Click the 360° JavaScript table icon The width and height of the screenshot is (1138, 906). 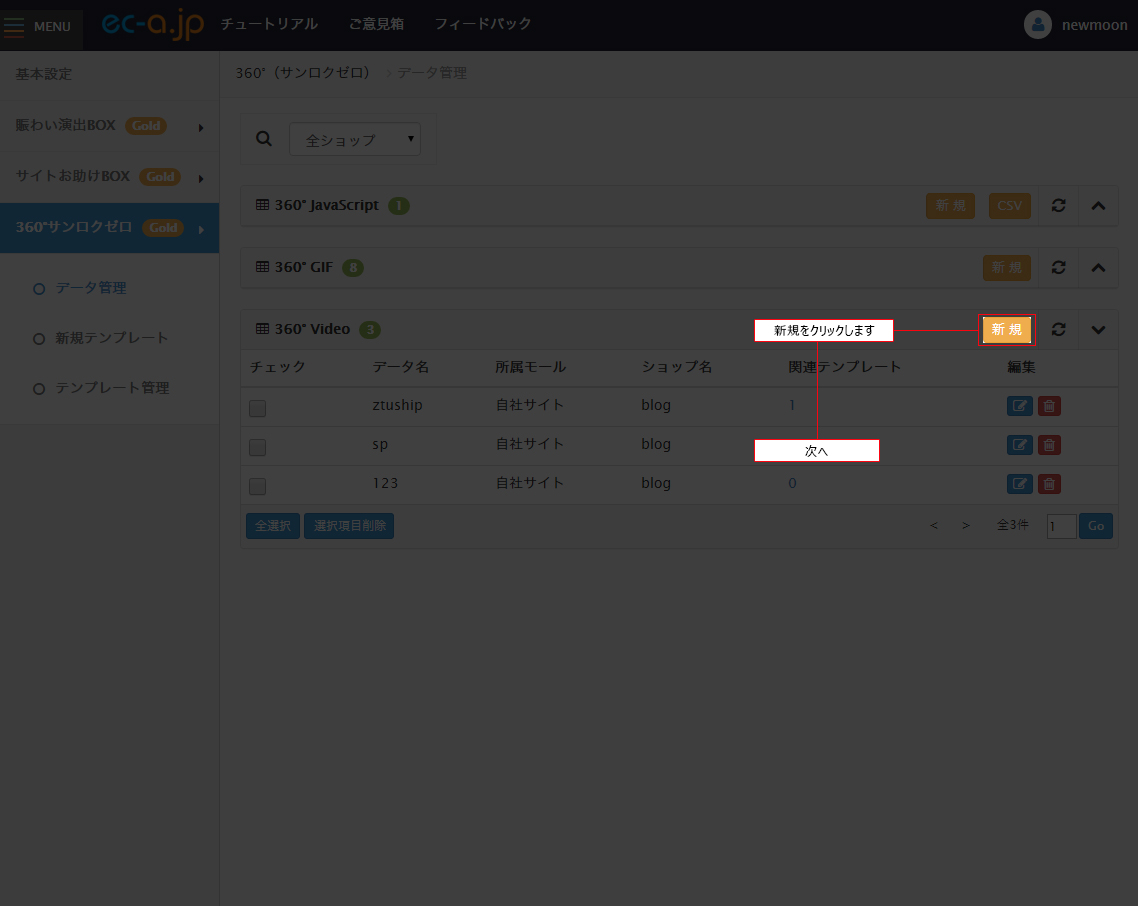(263, 205)
